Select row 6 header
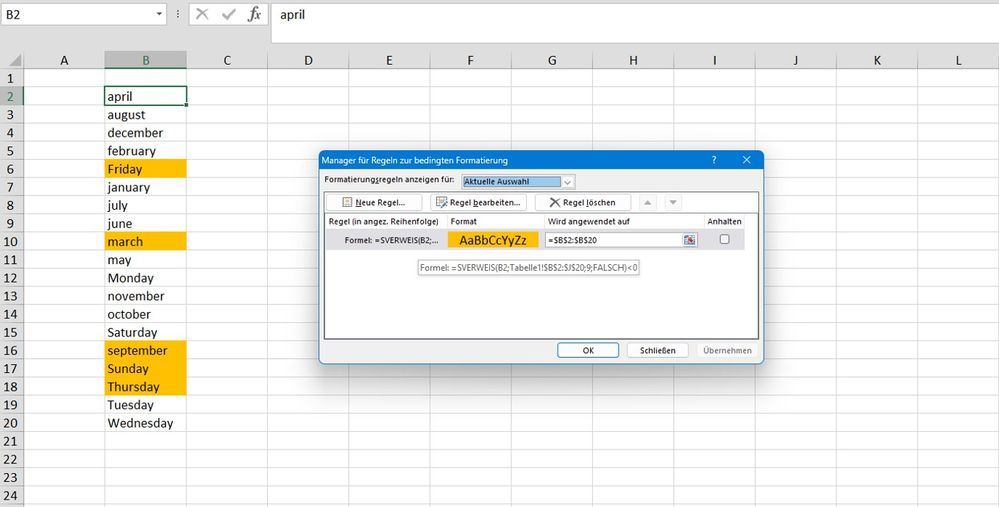Image resolution: width=999 pixels, height=507 pixels. click(11, 169)
